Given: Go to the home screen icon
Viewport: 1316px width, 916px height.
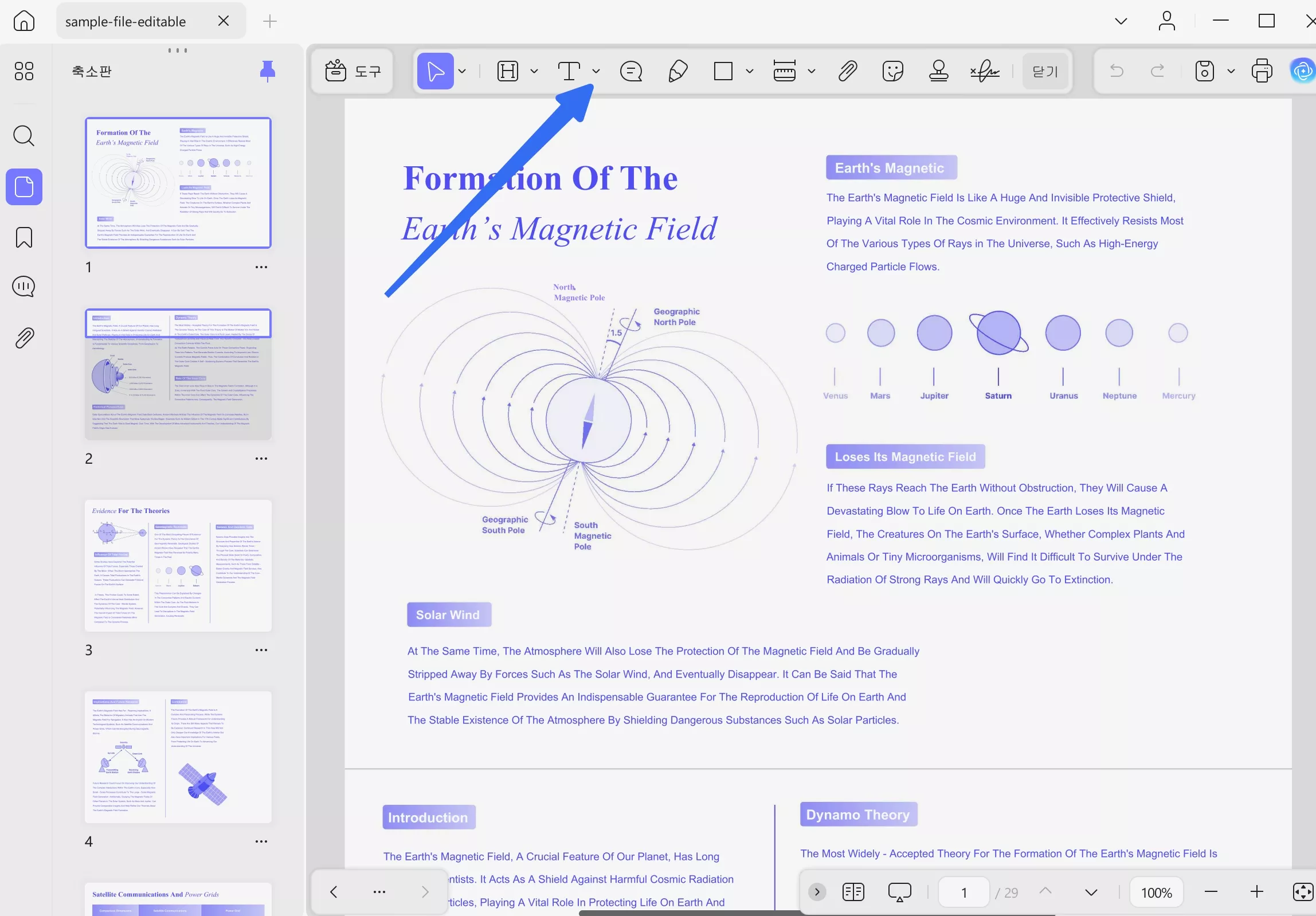Looking at the screenshot, I should [23, 21].
